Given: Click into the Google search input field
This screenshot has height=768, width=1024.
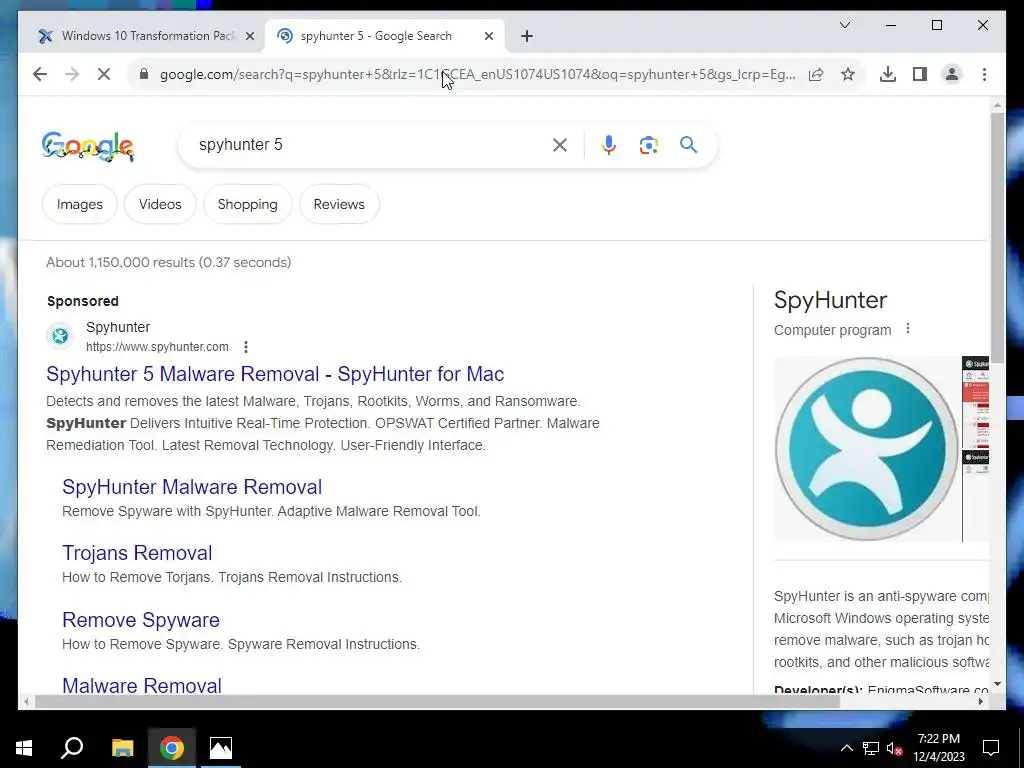Looking at the screenshot, I should [369, 145].
